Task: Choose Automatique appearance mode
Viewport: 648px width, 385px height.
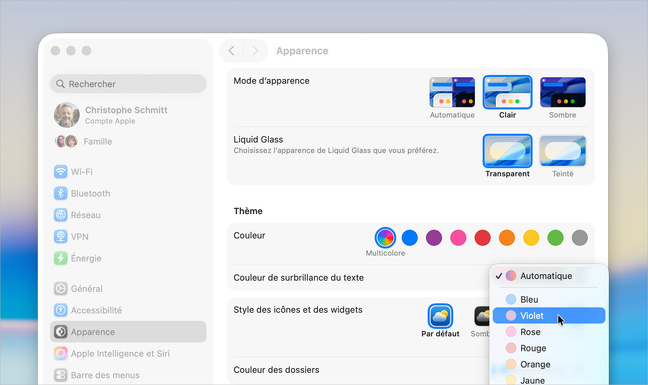Action: [x=452, y=98]
